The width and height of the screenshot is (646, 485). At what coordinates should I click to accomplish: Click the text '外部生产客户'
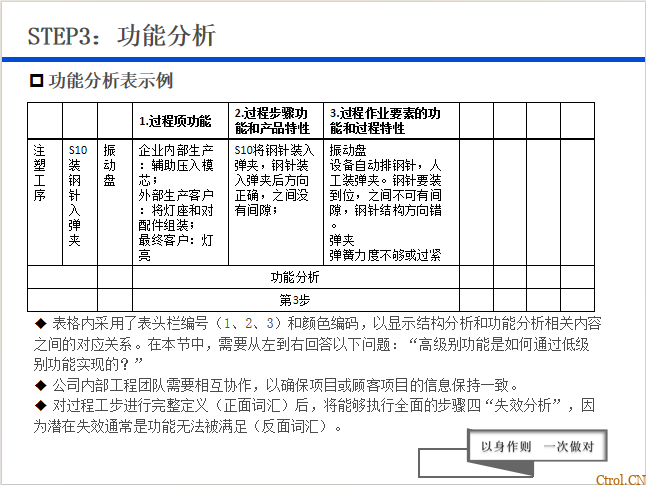tap(176, 195)
